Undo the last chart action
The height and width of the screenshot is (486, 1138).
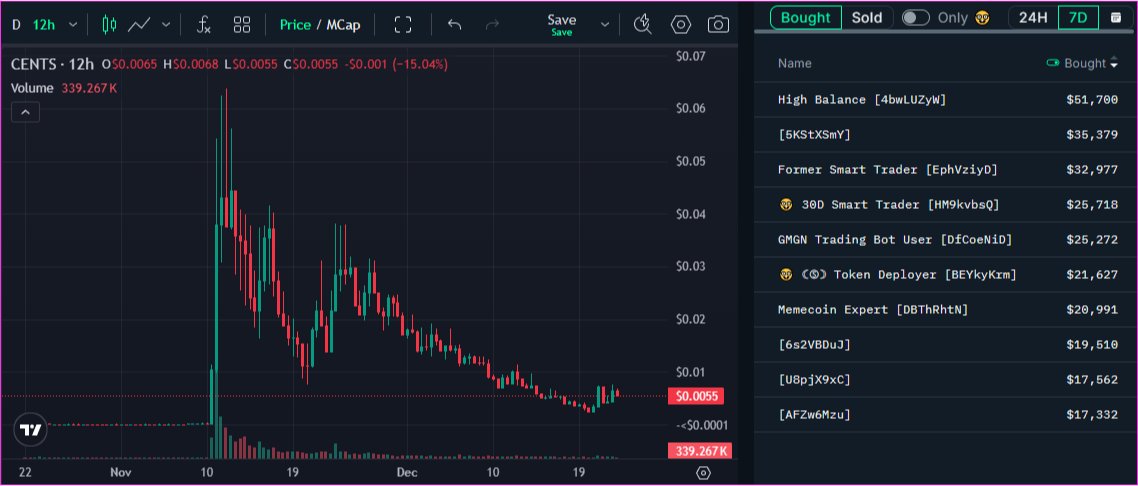[454, 25]
